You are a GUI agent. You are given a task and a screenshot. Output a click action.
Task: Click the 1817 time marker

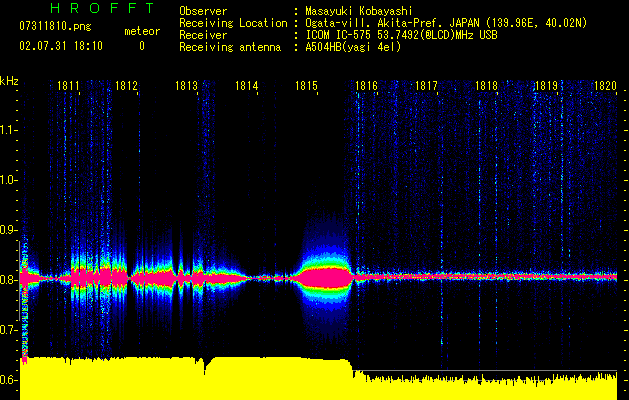tap(426, 86)
